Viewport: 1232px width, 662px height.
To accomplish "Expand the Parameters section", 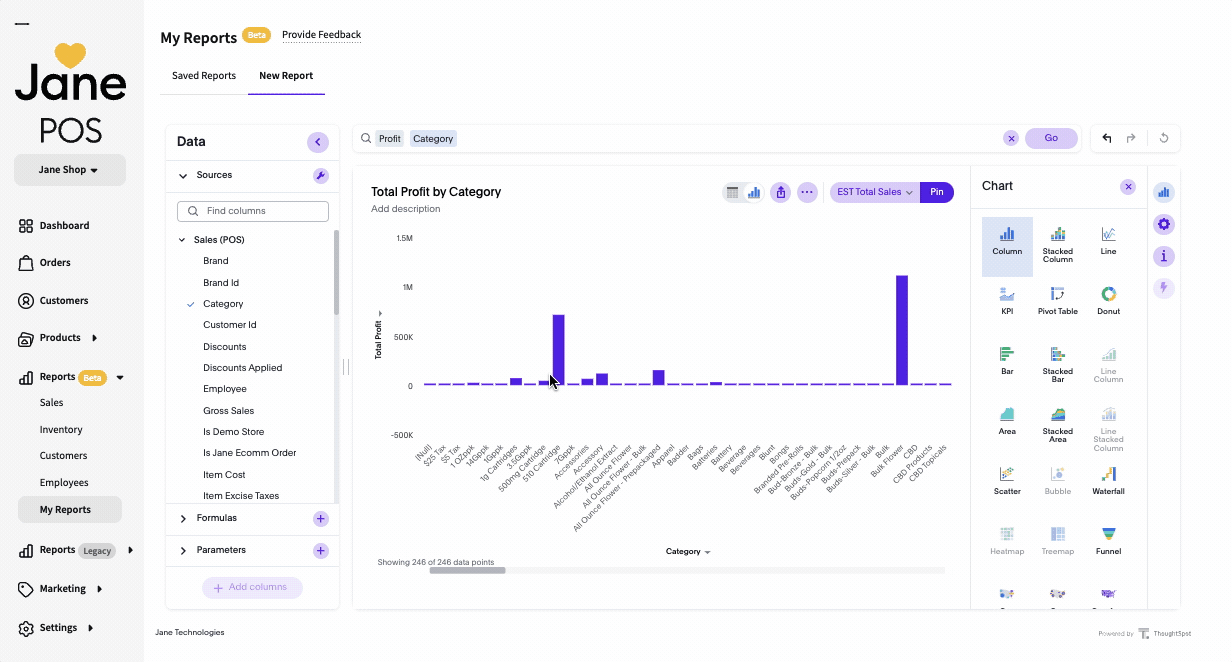I will [183, 550].
